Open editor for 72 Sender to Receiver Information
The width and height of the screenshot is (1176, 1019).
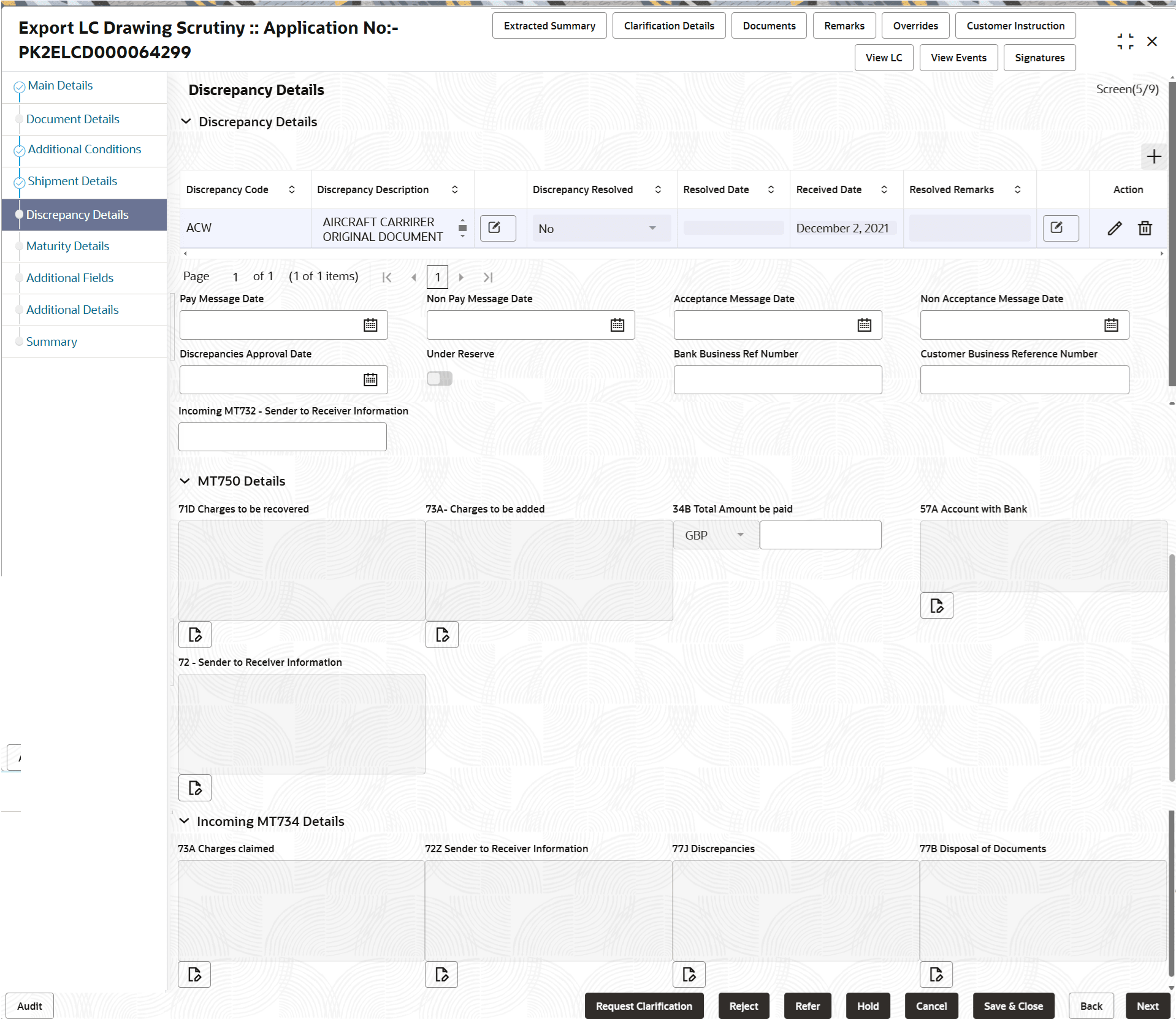coord(194,787)
